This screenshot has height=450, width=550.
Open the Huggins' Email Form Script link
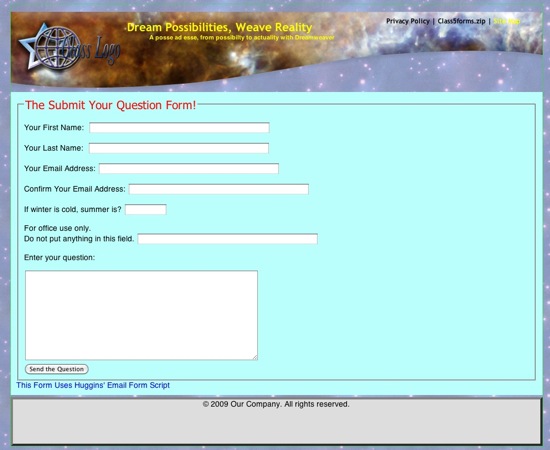(x=93, y=385)
